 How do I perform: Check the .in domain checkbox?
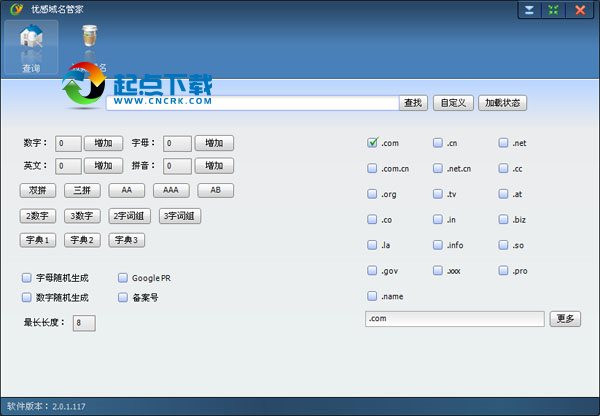[x=438, y=219]
